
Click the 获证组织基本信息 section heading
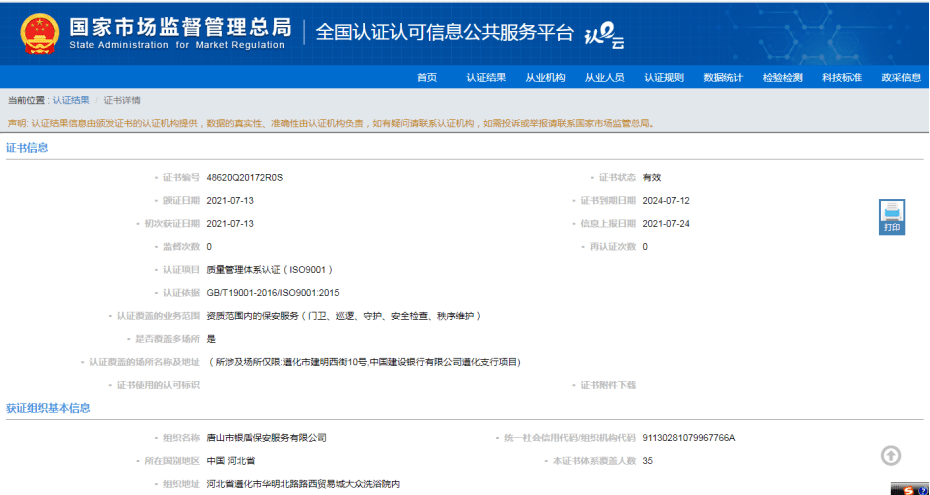coord(48,408)
